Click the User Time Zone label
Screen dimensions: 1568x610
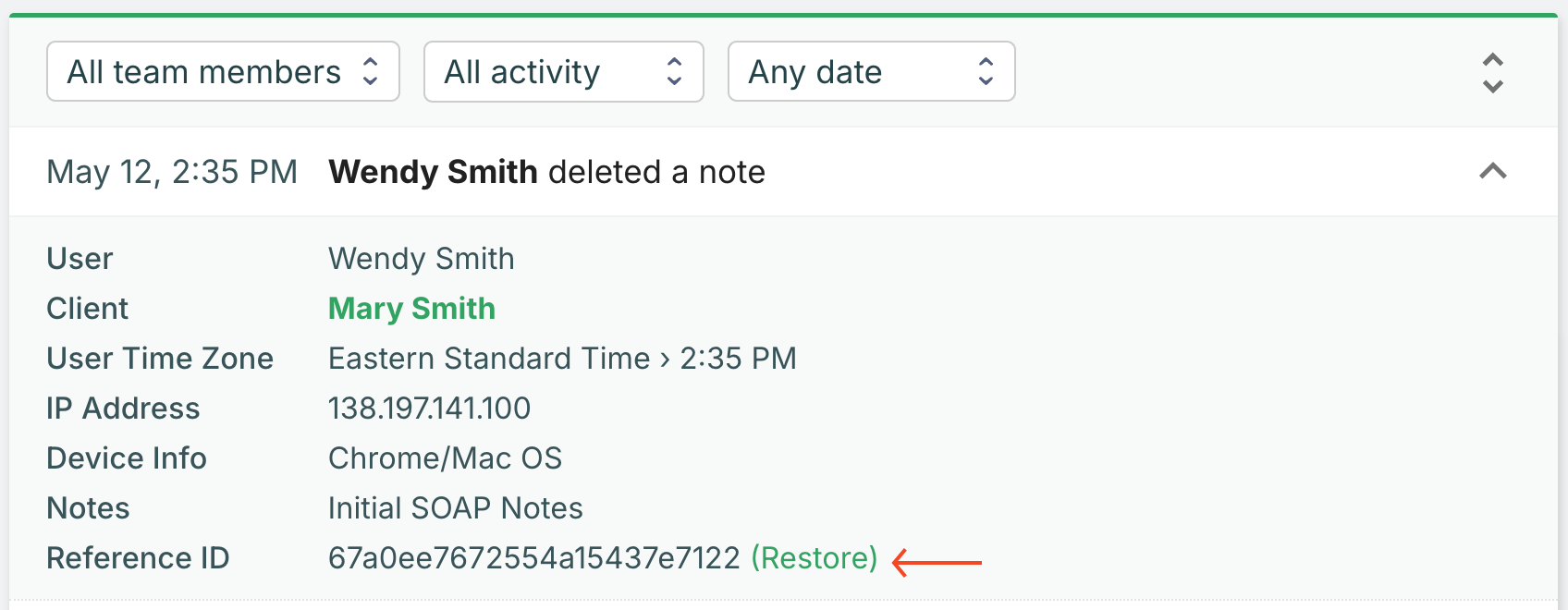point(160,359)
